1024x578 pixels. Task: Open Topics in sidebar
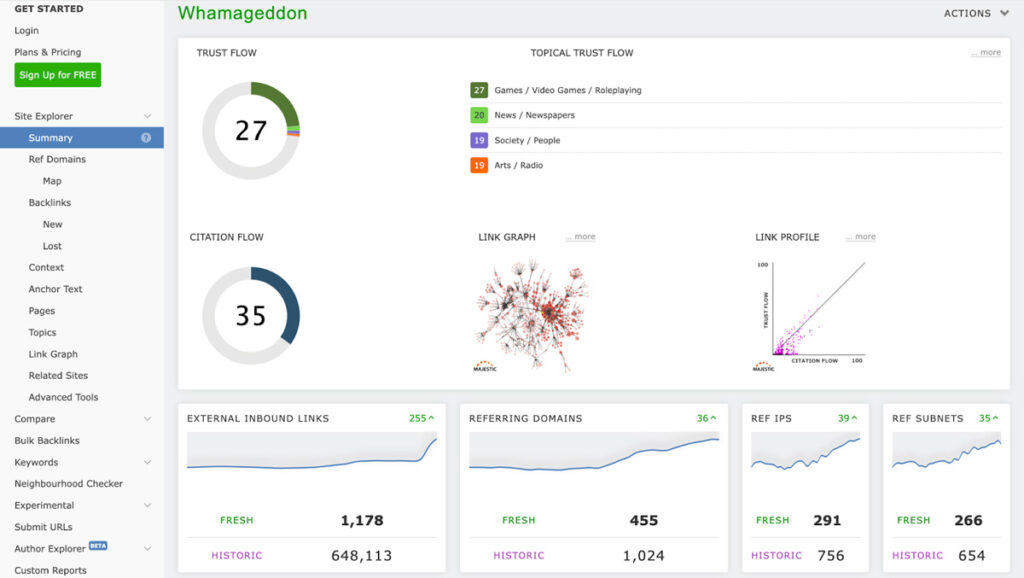click(42, 332)
